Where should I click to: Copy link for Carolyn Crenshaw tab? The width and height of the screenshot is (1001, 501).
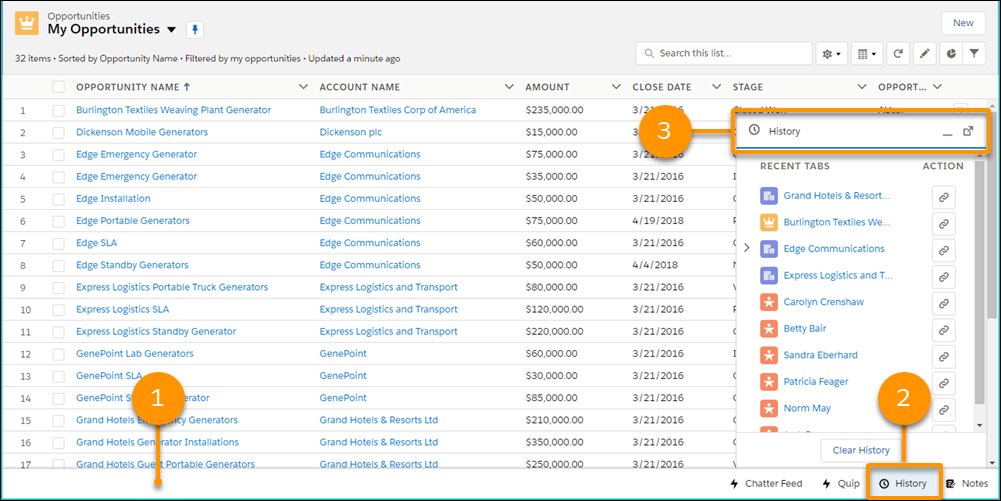point(942,303)
